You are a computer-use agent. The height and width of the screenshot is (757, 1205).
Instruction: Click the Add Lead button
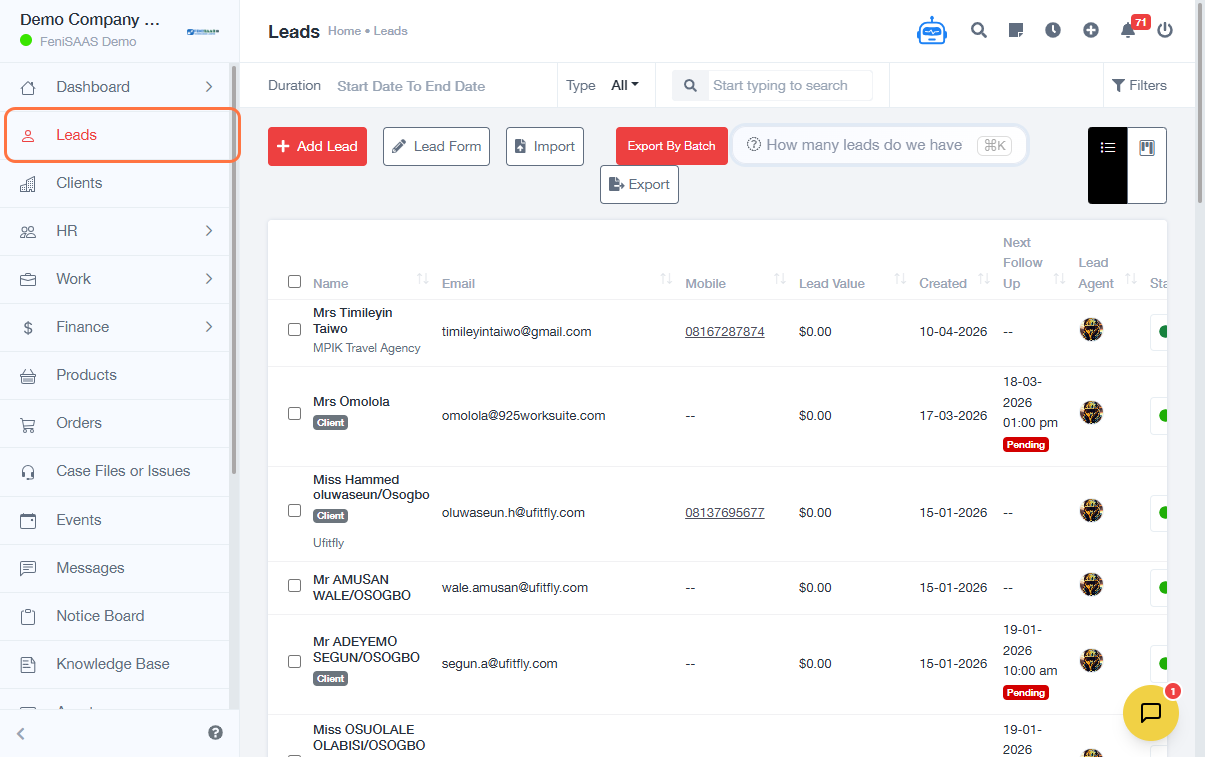tap(317, 146)
